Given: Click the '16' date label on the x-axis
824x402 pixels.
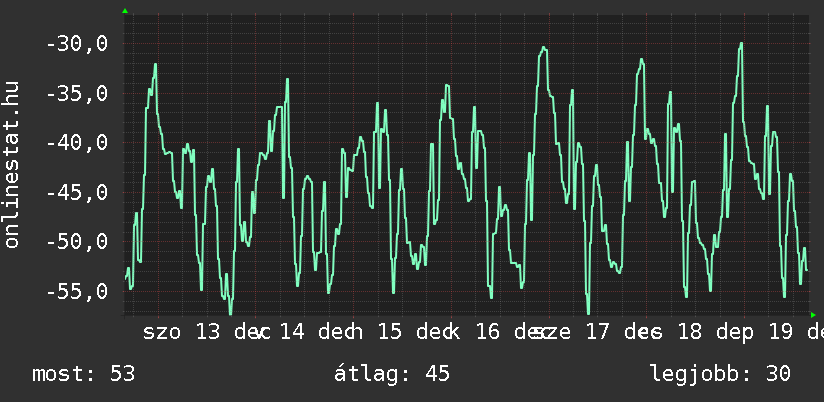Looking at the screenshot, I should (x=487, y=332).
